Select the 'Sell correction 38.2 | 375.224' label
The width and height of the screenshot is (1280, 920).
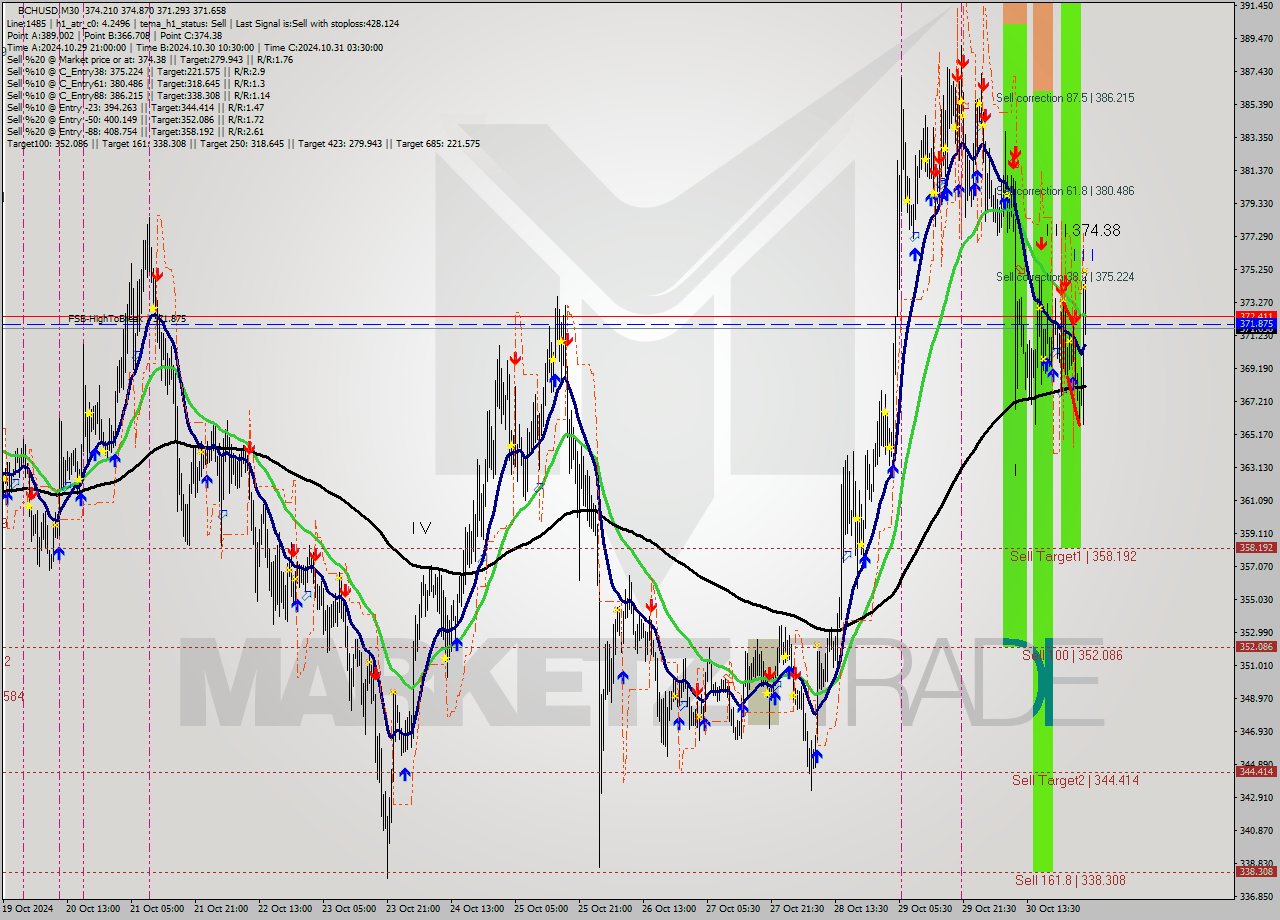1065,277
